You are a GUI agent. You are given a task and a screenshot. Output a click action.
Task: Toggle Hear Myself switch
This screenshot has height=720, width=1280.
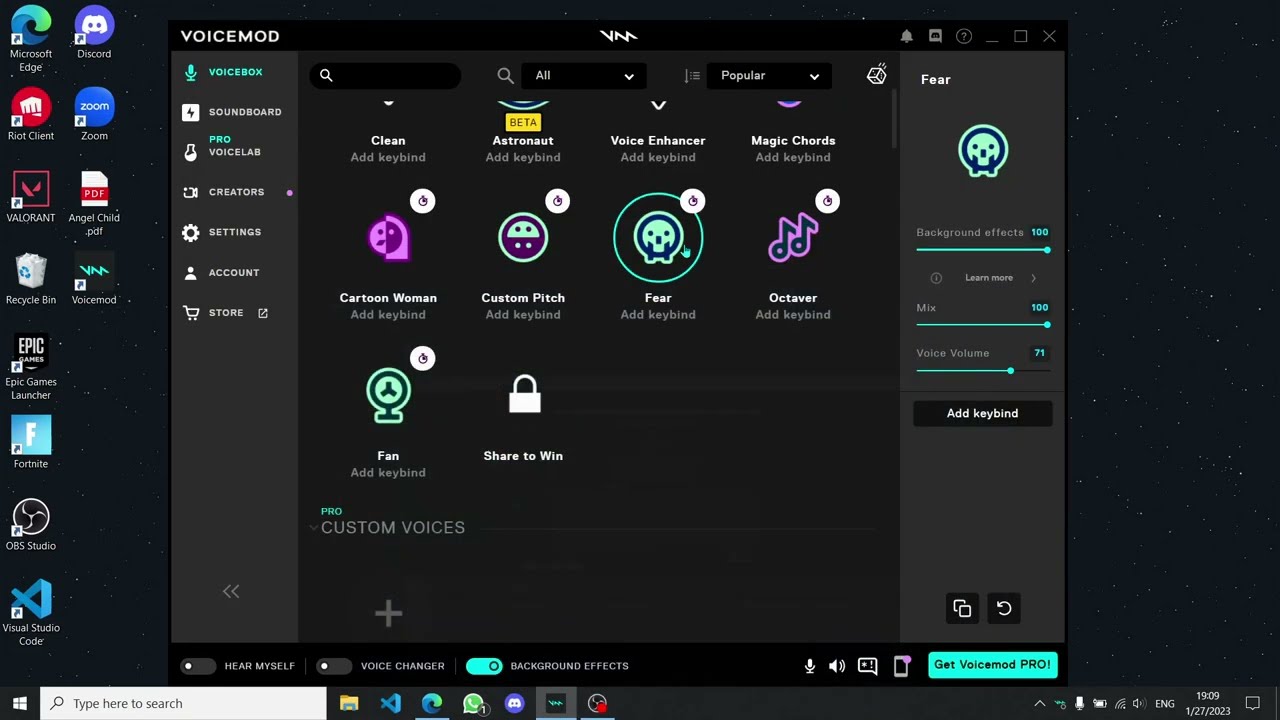tap(198, 666)
